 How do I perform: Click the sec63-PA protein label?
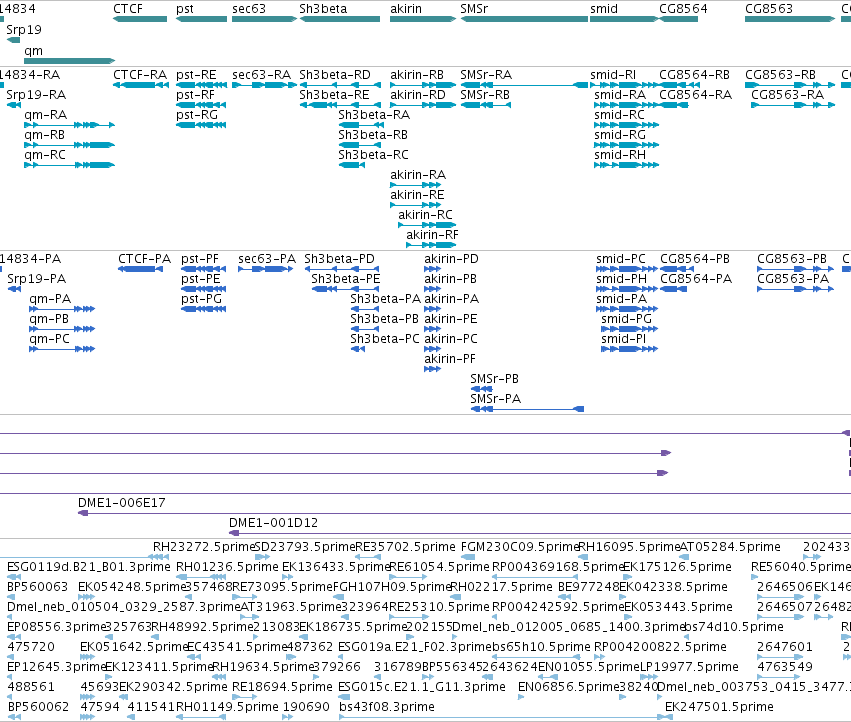pyautogui.click(x=267, y=259)
